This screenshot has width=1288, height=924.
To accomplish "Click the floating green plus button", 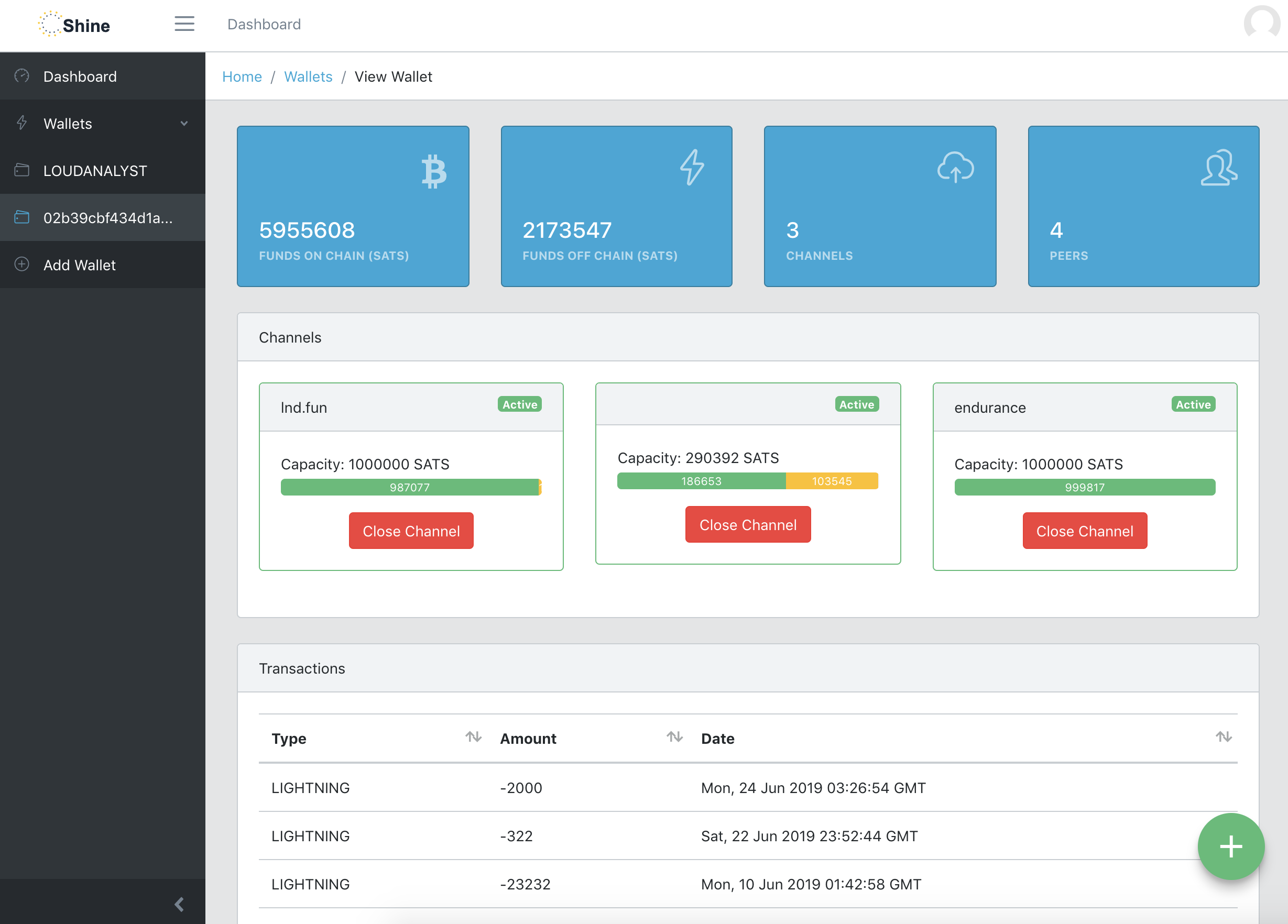I will tap(1230, 846).
